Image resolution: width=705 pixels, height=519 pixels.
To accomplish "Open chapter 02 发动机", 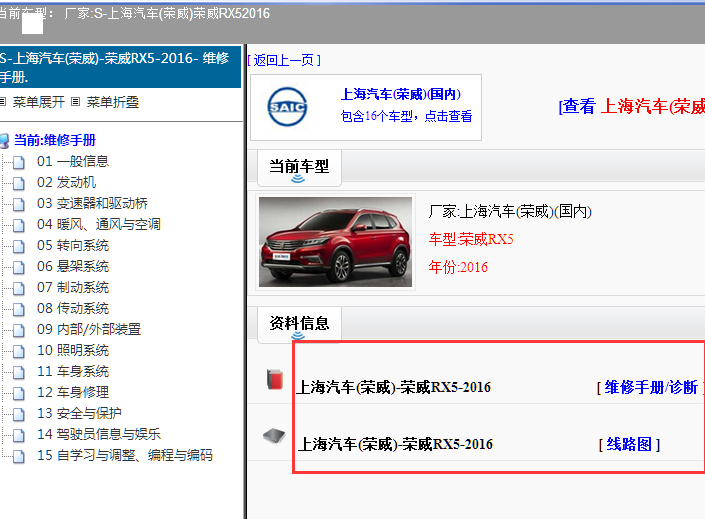I will click(67, 182).
